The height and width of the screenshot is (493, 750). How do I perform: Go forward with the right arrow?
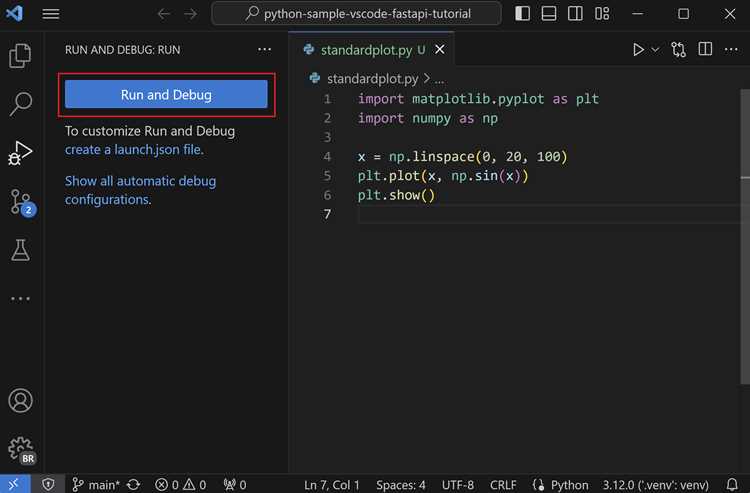click(x=190, y=14)
